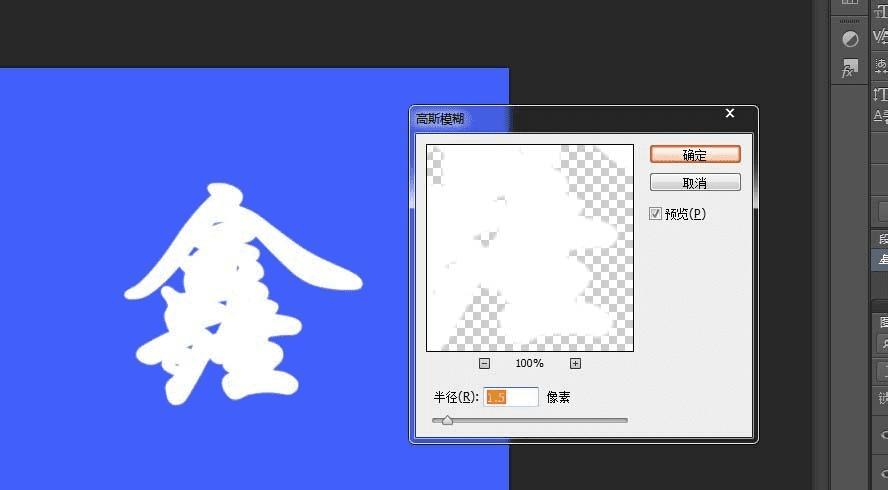Click the 100% zoom level text
The height and width of the screenshot is (490, 888).
(530, 364)
